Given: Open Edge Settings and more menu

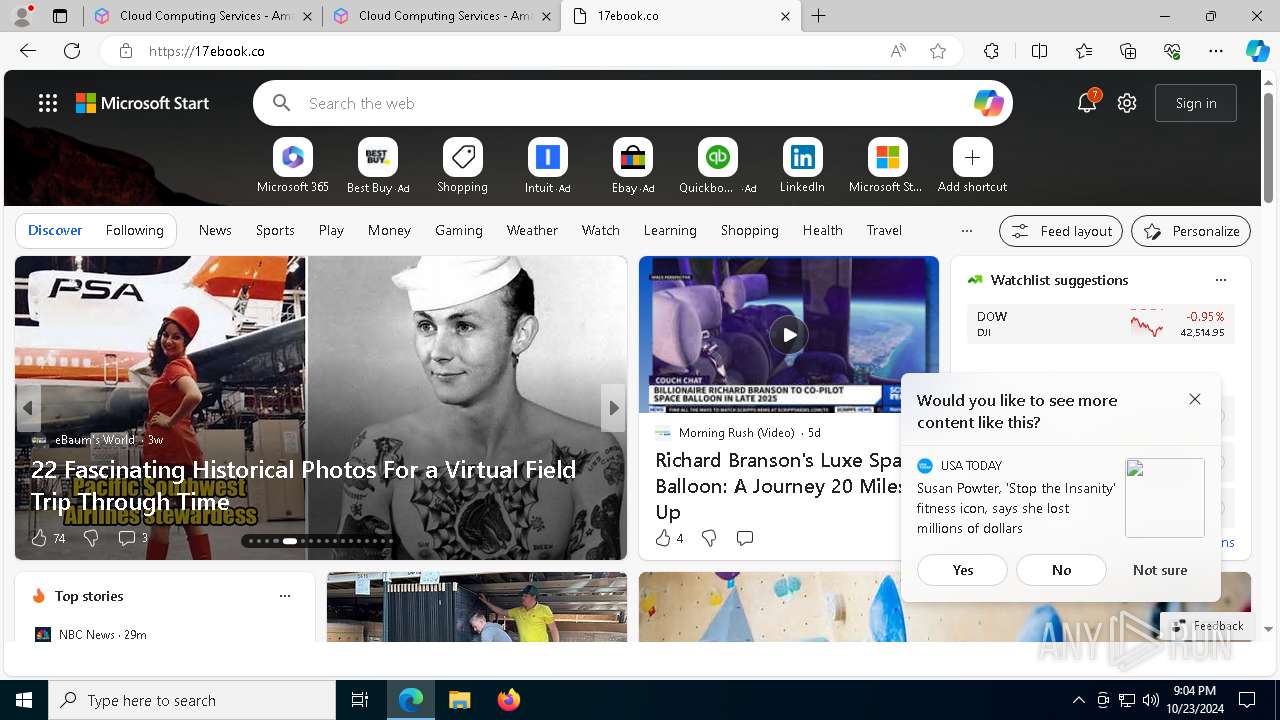Looking at the screenshot, I should coord(1216,51).
